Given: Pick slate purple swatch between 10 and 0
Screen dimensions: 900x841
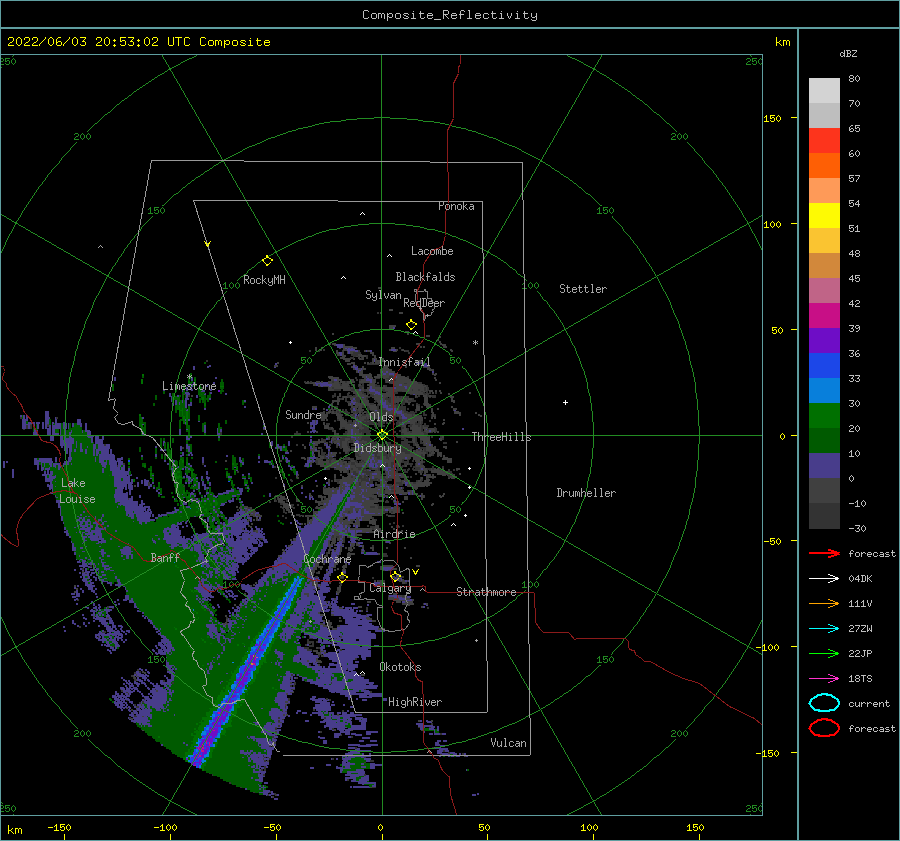Looking at the screenshot, I should coord(824,466).
